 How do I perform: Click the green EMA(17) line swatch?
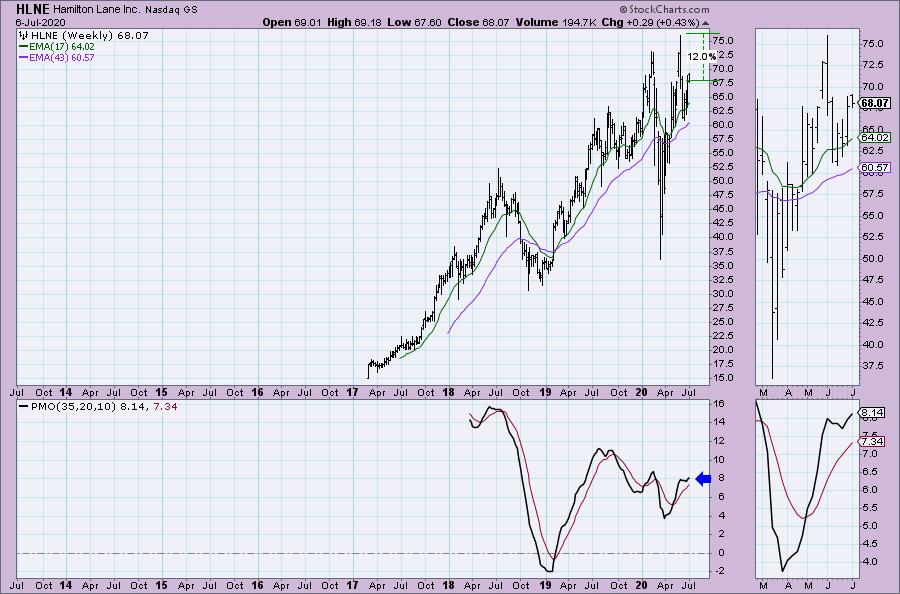coord(24,46)
